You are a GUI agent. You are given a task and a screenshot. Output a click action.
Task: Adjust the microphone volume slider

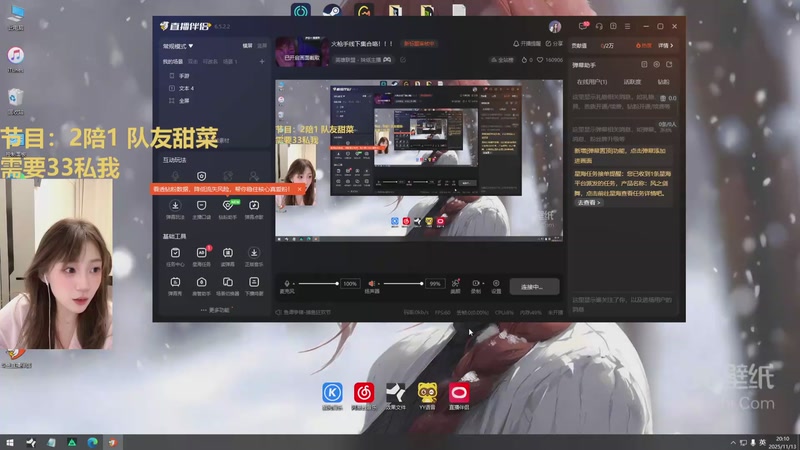[x=318, y=283]
